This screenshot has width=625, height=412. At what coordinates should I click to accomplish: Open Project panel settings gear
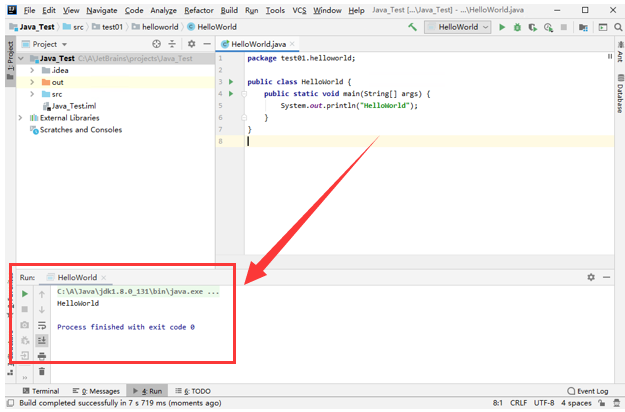click(192, 44)
